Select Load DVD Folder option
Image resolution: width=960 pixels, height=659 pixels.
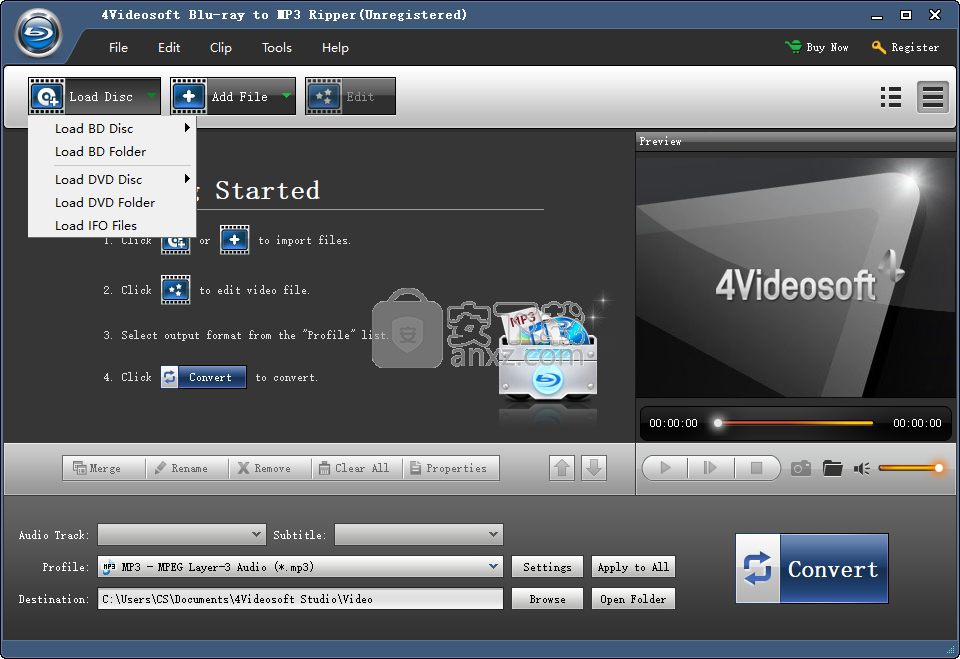tap(112, 203)
